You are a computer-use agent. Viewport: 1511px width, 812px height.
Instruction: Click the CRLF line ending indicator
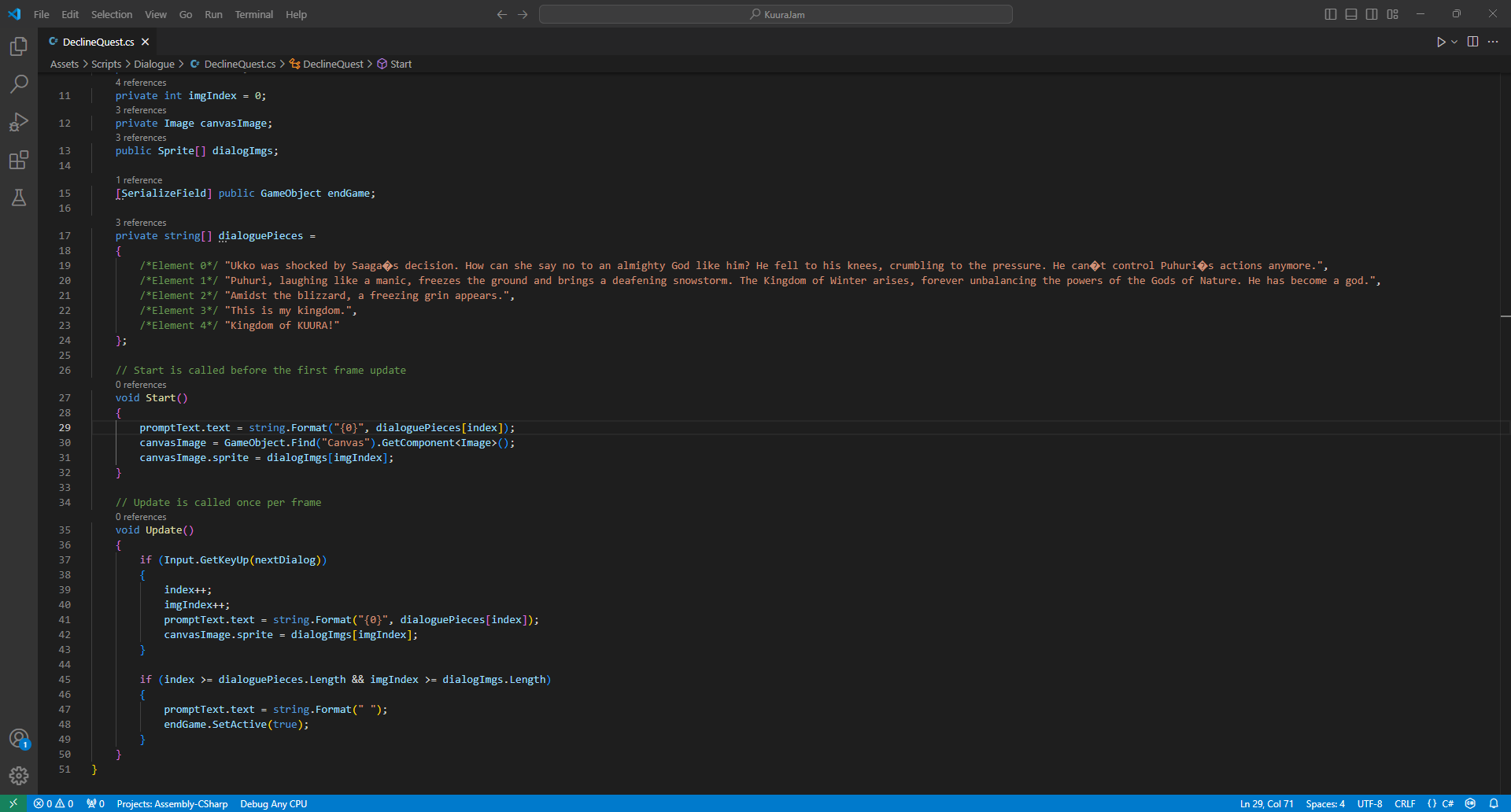pyautogui.click(x=1405, y=803)
